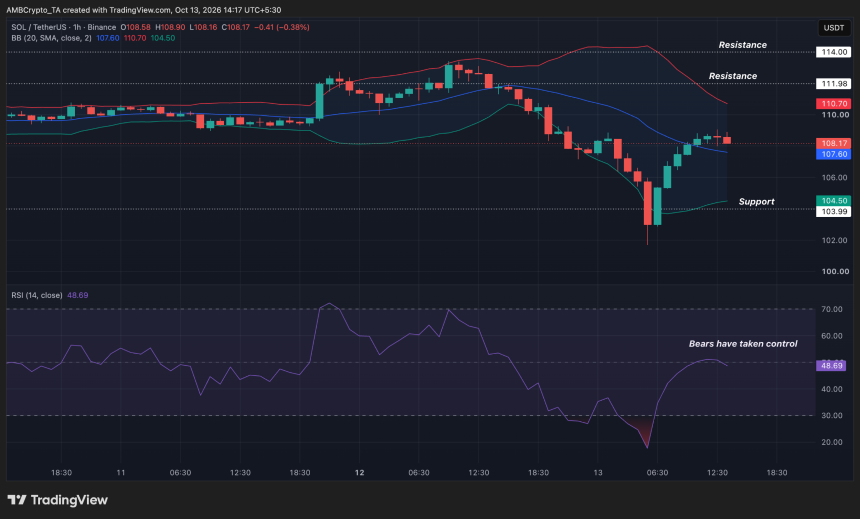
Task: Click the 30.00 RSI axis label
Action: (831, 415)
